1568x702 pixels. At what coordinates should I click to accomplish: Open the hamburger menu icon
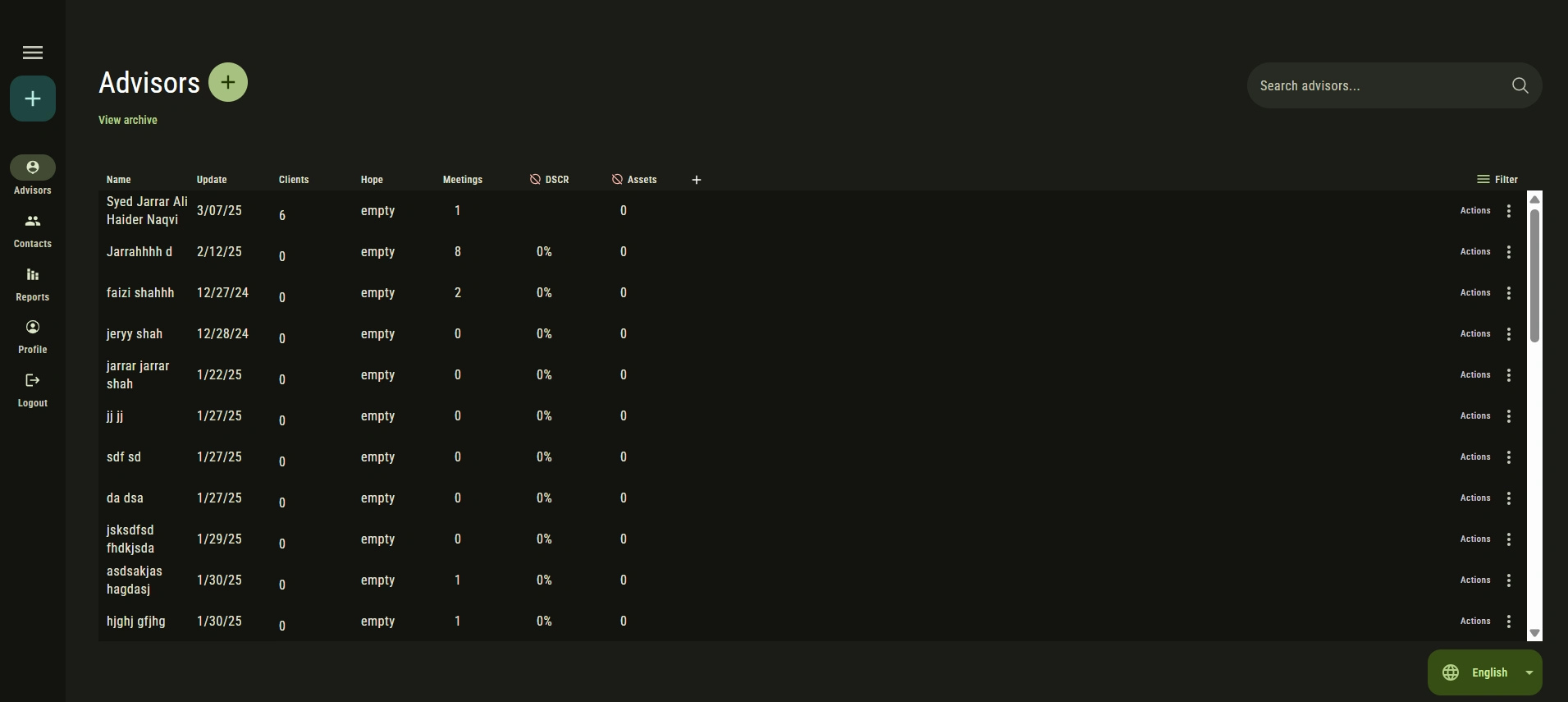point(33,53)
